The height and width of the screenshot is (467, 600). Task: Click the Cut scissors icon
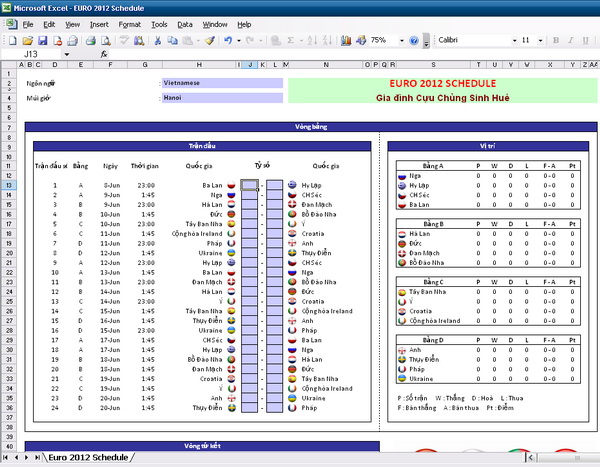coord(158,40)
